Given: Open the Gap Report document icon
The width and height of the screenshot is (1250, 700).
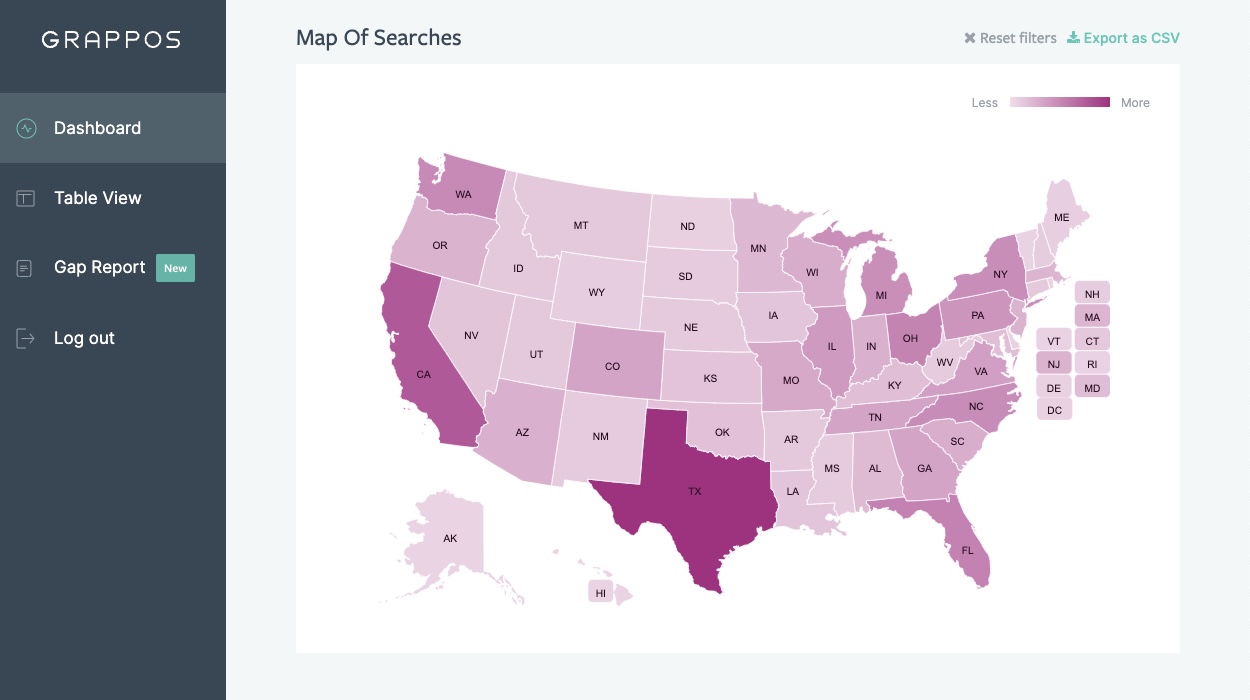Looking at the screenshot, I should (x=24, y=268).
